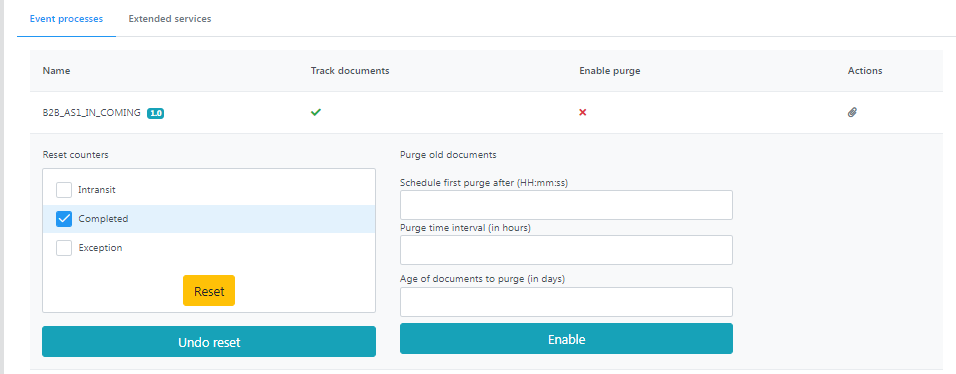Click the Actions column header
The width and height of the screenshot is (956, 374).
(x=865, y=71)
